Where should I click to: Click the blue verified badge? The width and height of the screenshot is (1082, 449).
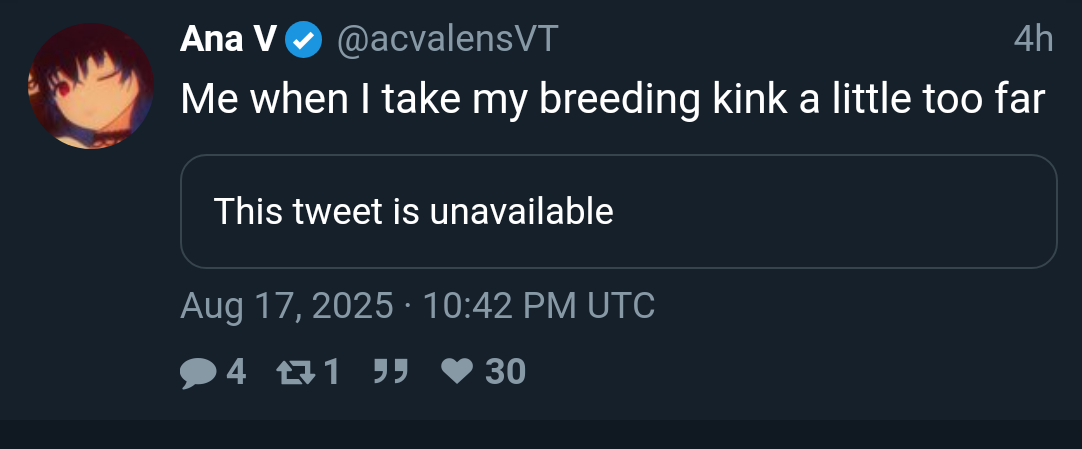[x=304, y=40]
